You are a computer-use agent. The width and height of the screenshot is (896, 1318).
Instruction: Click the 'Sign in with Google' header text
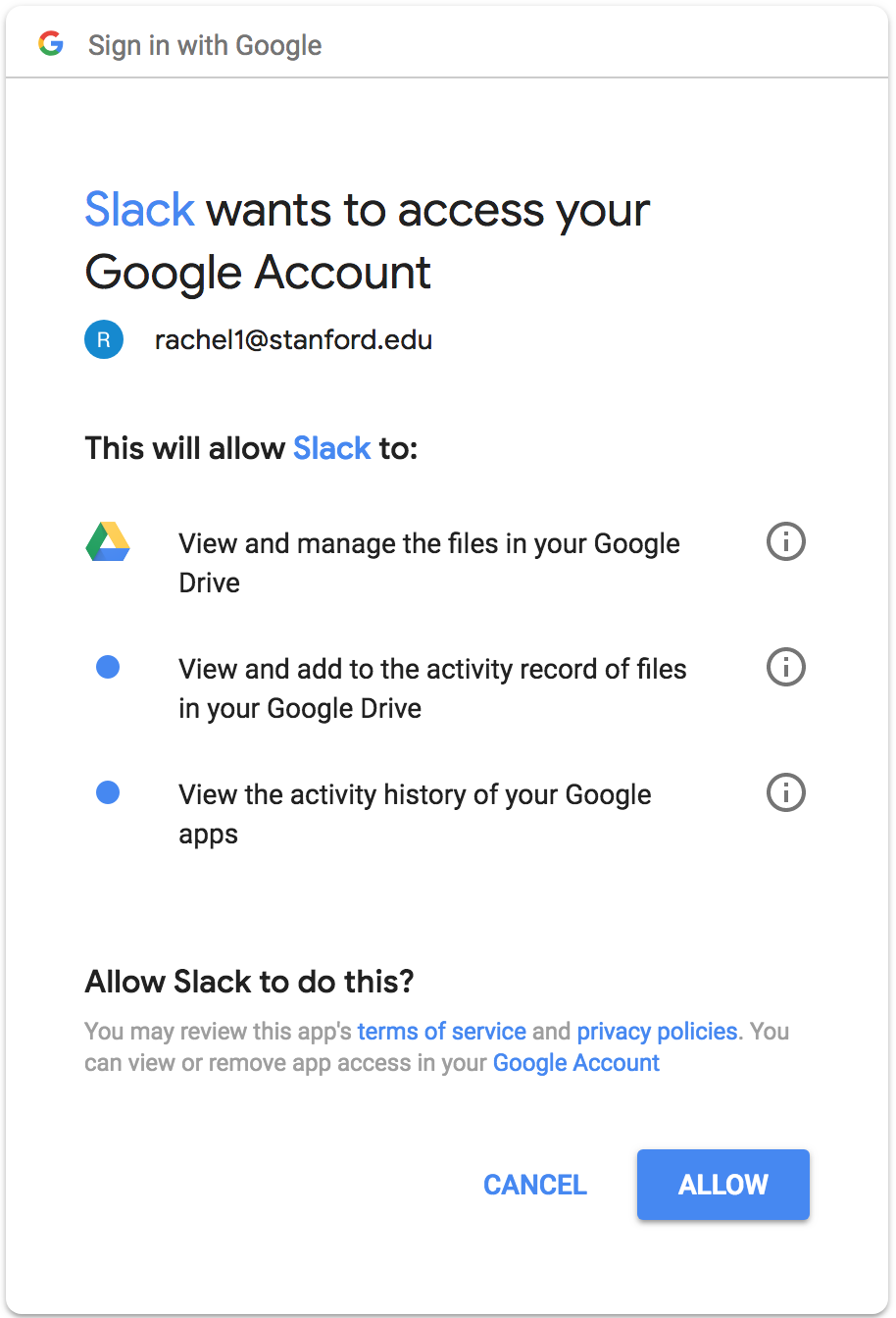pyautogui.click(x=205, y=45)
